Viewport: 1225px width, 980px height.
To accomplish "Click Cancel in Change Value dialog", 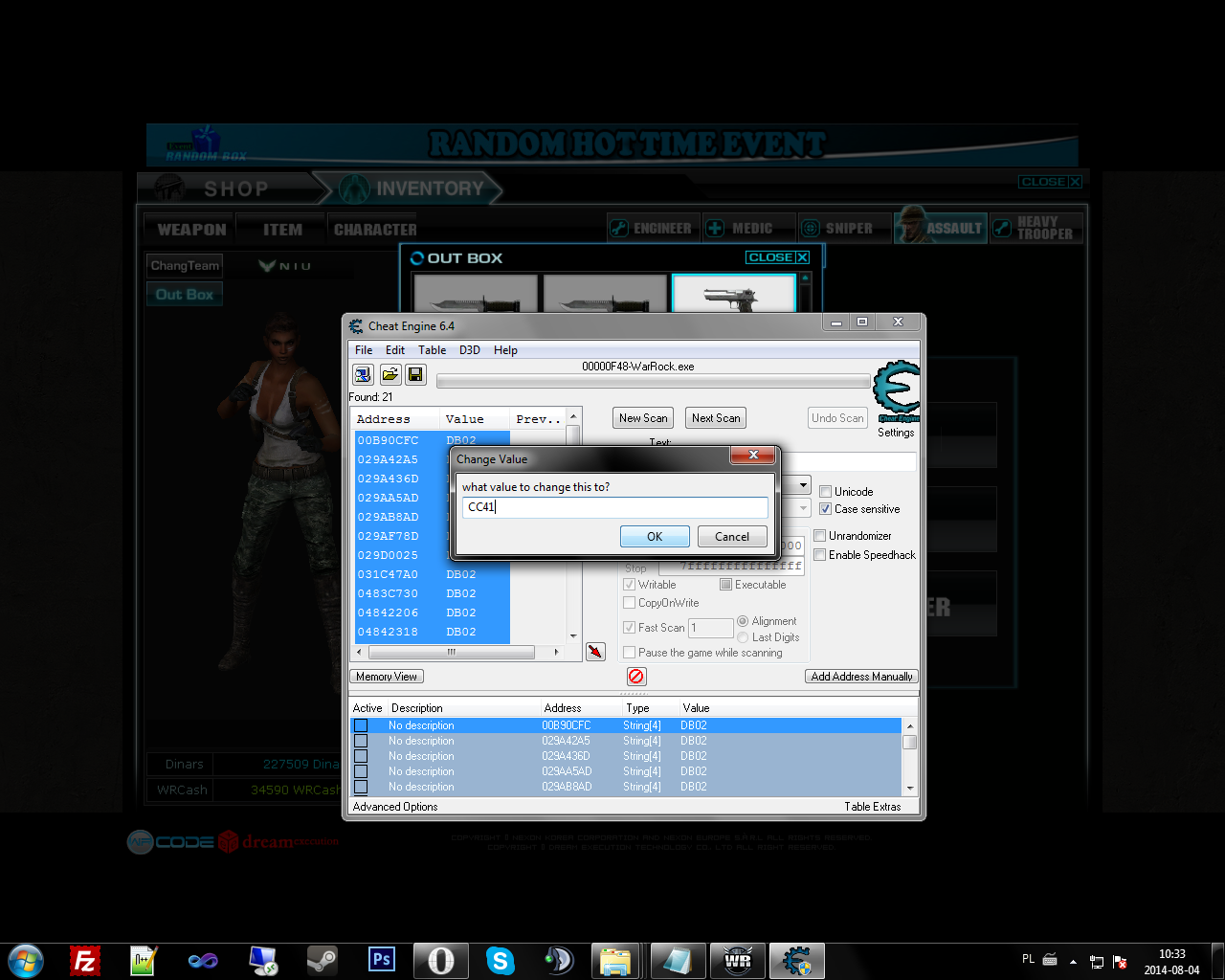I will point(732,537).
